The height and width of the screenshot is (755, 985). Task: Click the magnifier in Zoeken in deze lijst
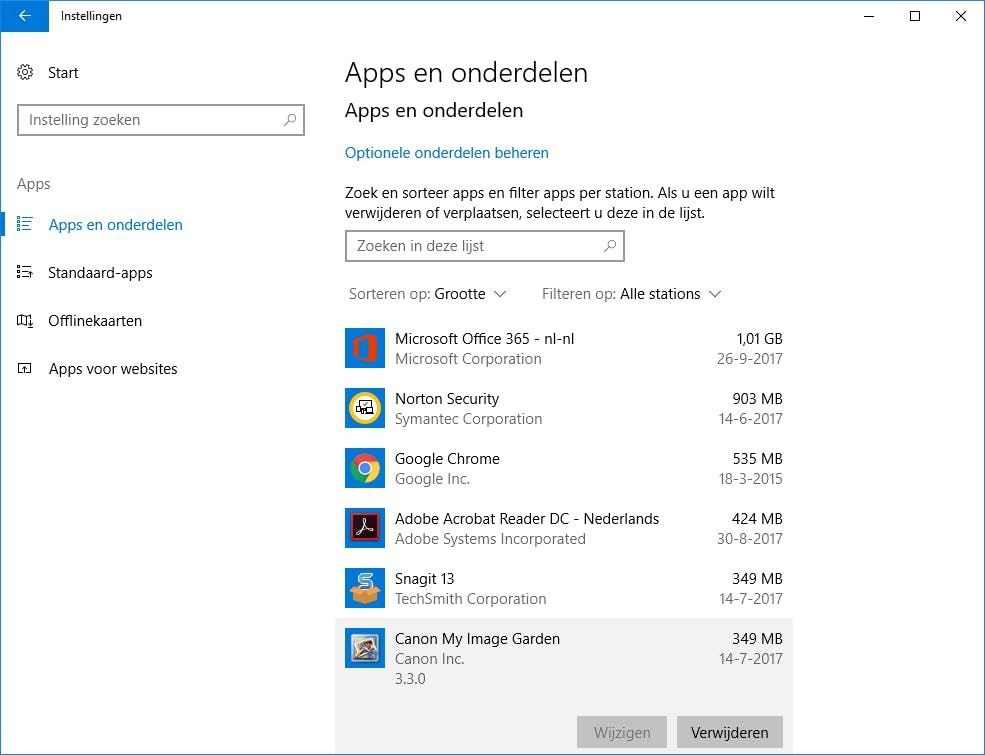[610, 246]
